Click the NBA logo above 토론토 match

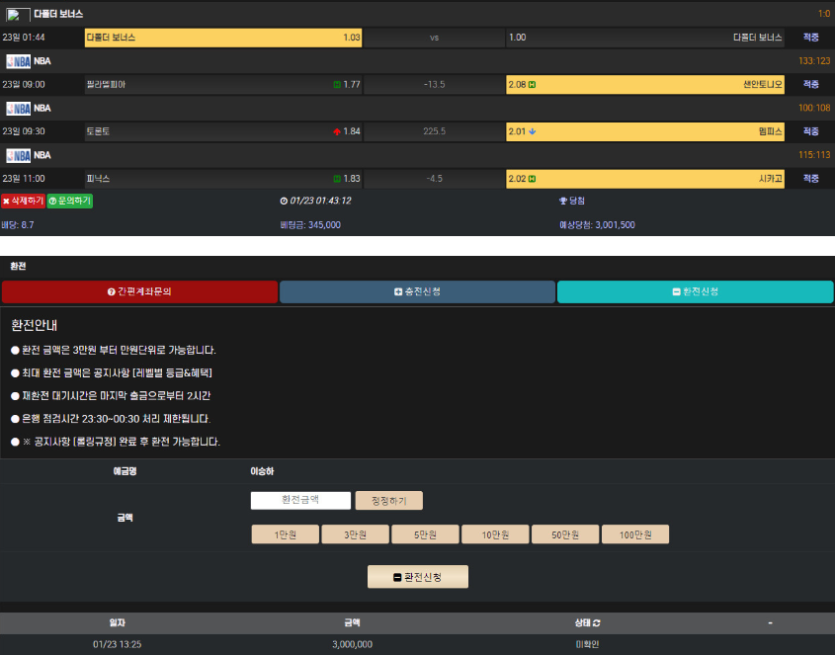(x=19, y=109)
